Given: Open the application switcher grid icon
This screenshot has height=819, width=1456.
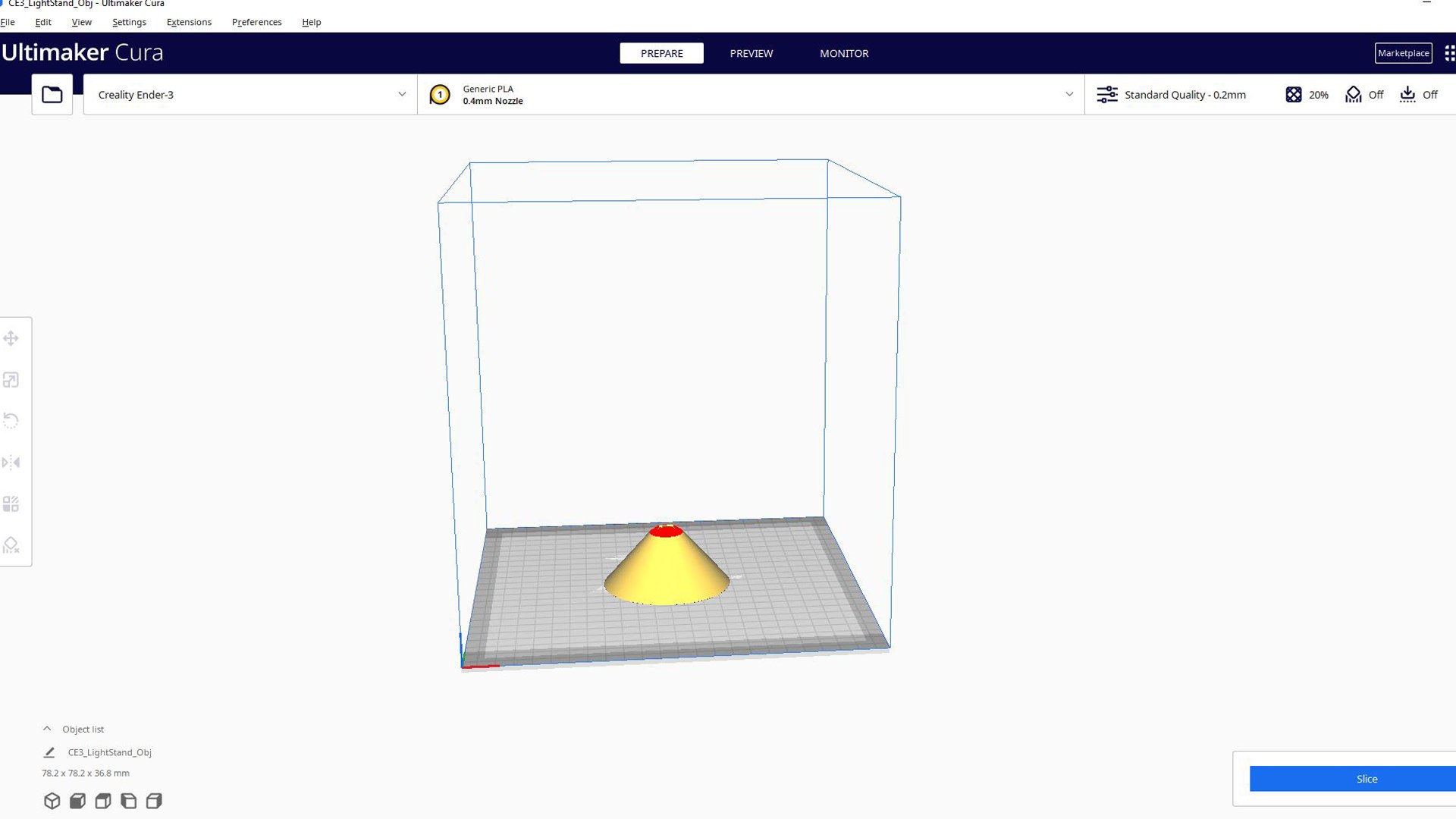Looking at the screenshot, I should pyautogui.click(x=1450, y=53).
